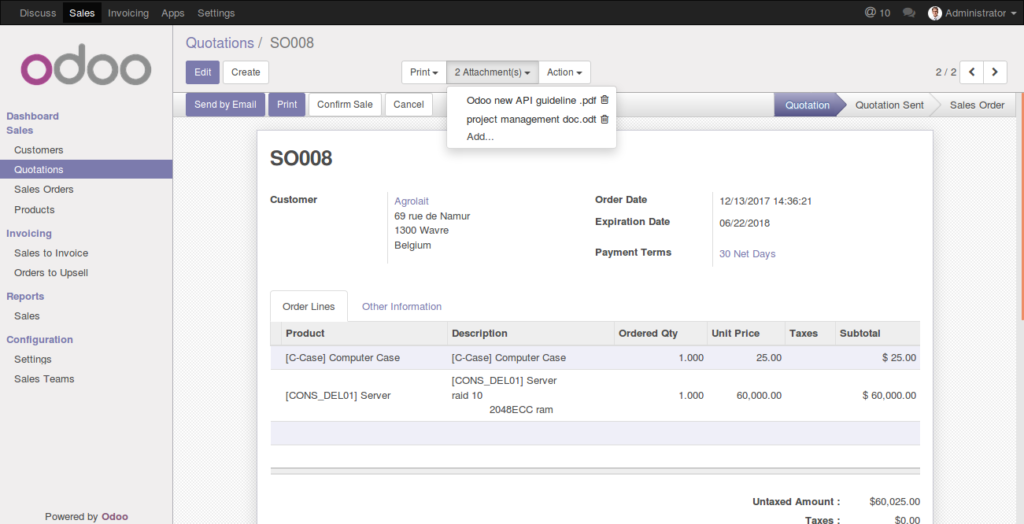
Task: Go back to Quotations breadcrumb
Action: [x=219, y=43]
